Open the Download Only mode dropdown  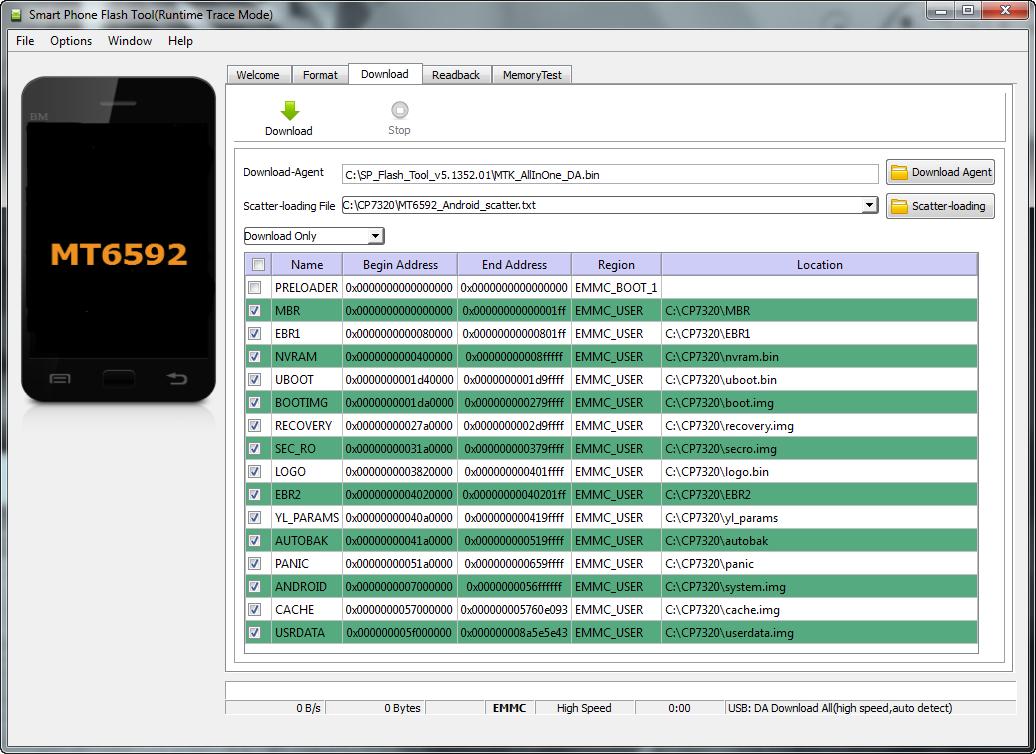click(314, 236)
